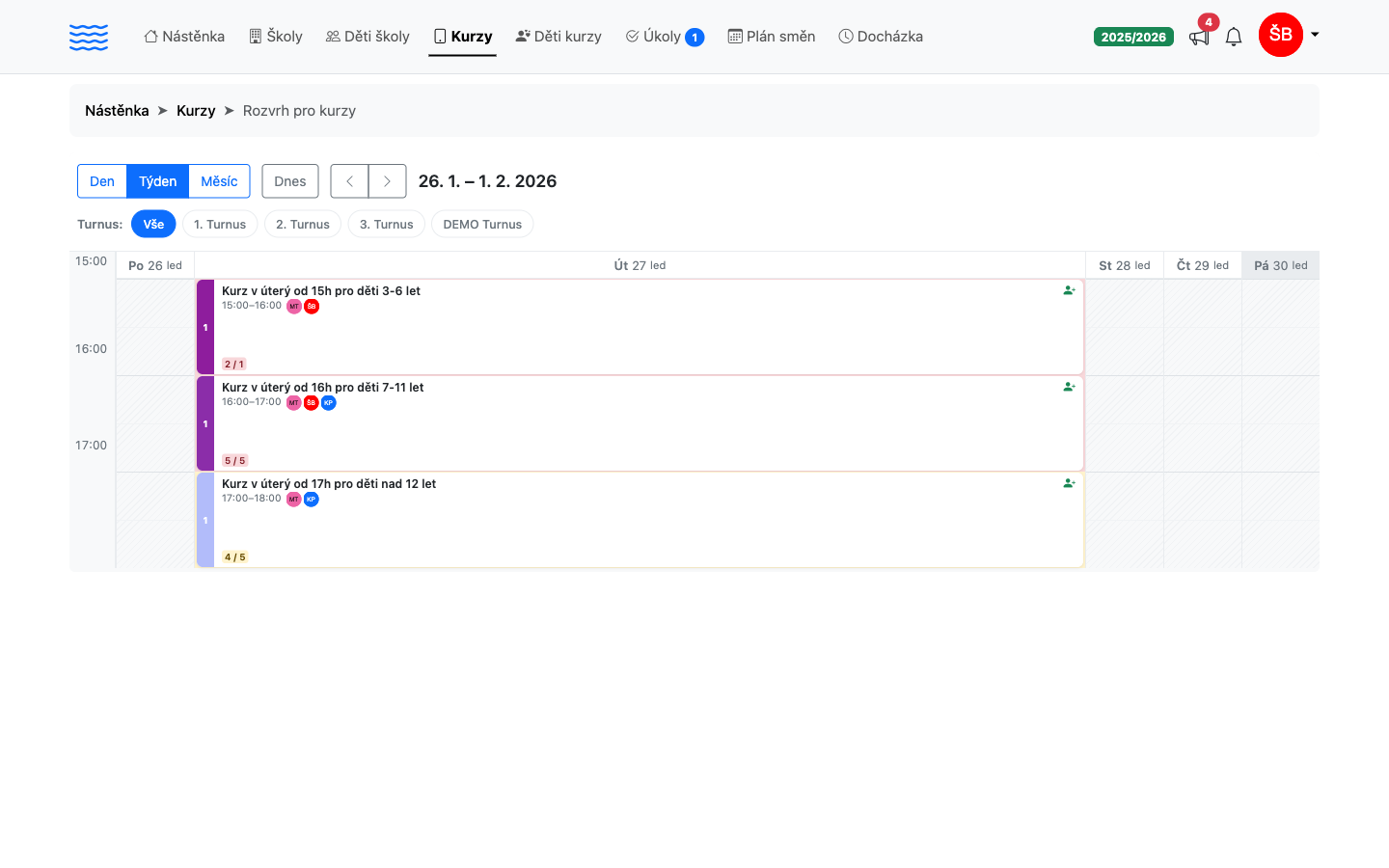Click Út 27 led day header
Screen dimensions: 1389x868
(640, 265)
